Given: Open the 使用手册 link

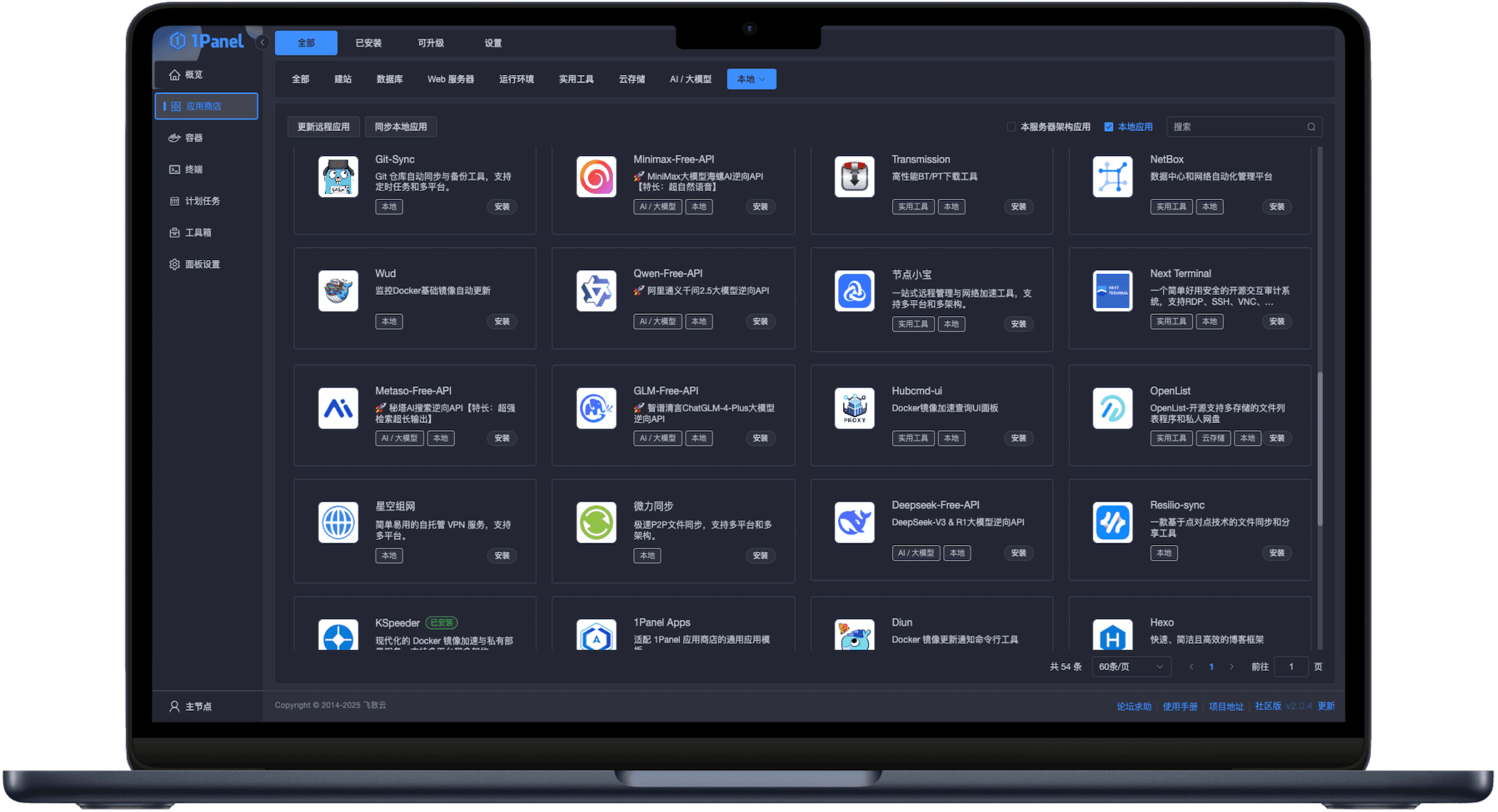Looking at the screenshot, I should coord(1180,707).
